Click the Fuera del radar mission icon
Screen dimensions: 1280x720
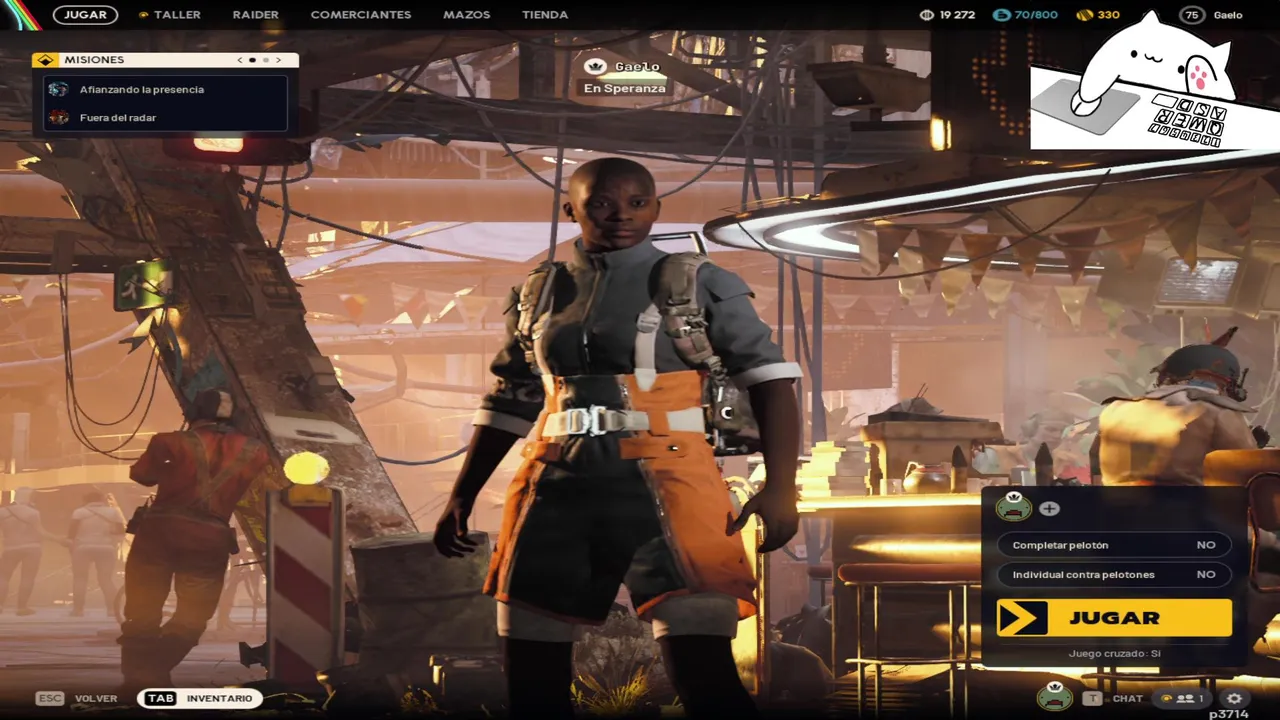point(59,117)
